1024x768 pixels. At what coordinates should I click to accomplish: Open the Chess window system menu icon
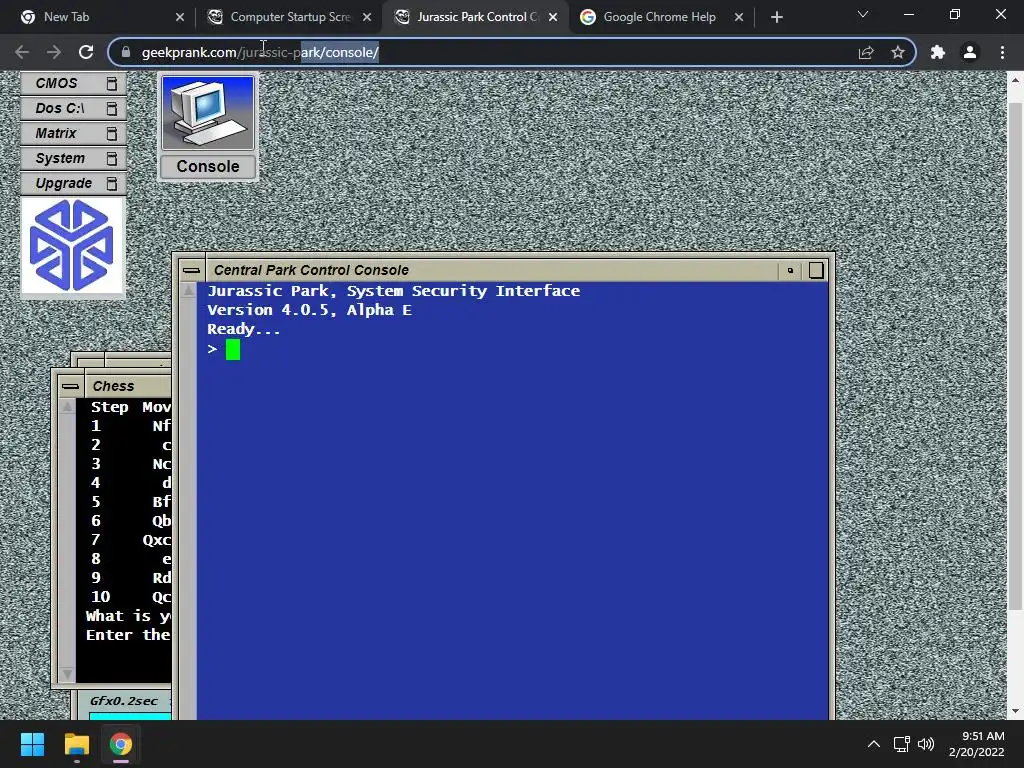pos(70,386)
